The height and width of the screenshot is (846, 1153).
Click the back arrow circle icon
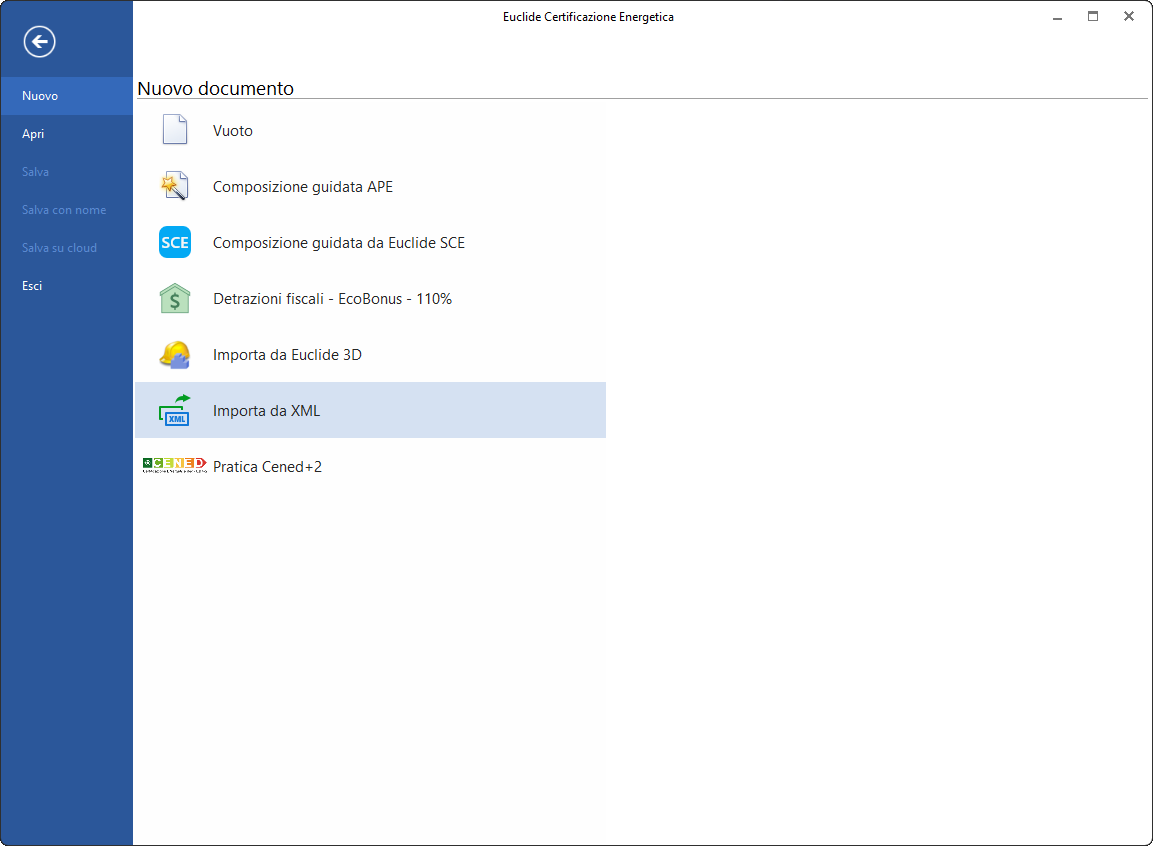(40, 41)
